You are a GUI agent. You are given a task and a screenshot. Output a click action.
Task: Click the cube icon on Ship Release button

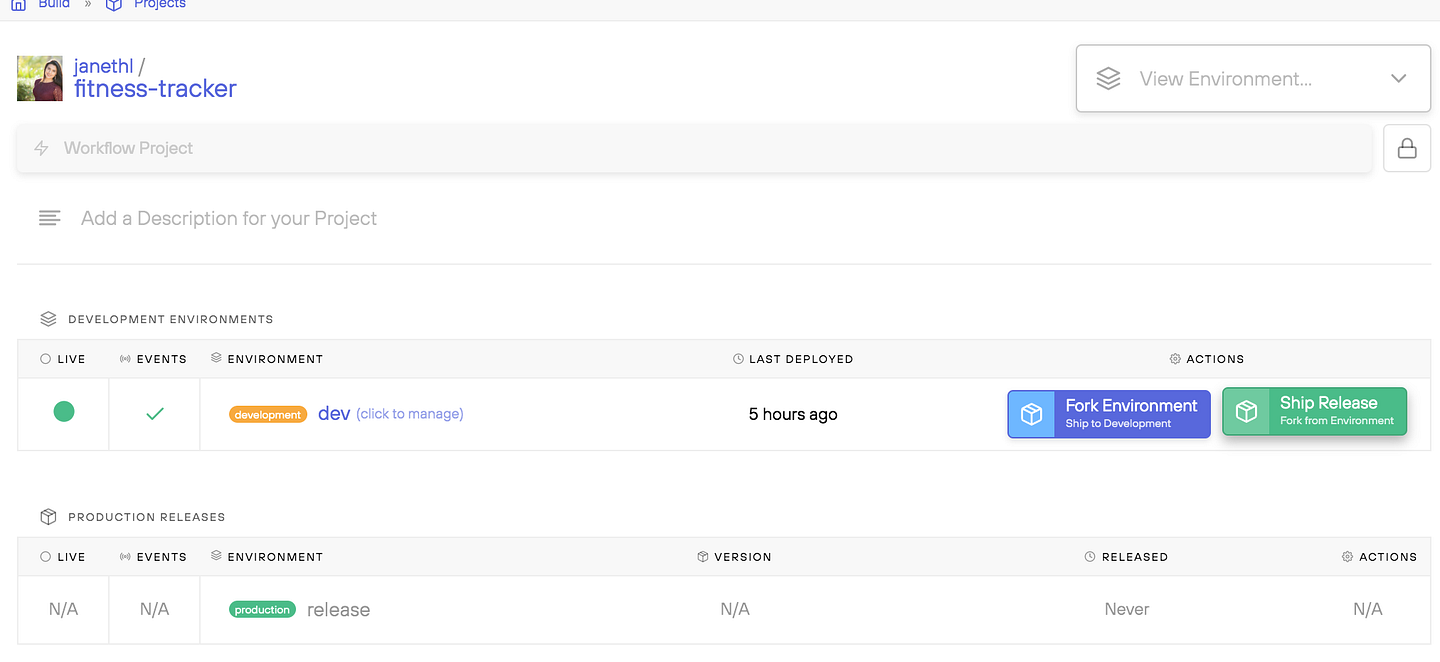click(x=1246, y=412)
